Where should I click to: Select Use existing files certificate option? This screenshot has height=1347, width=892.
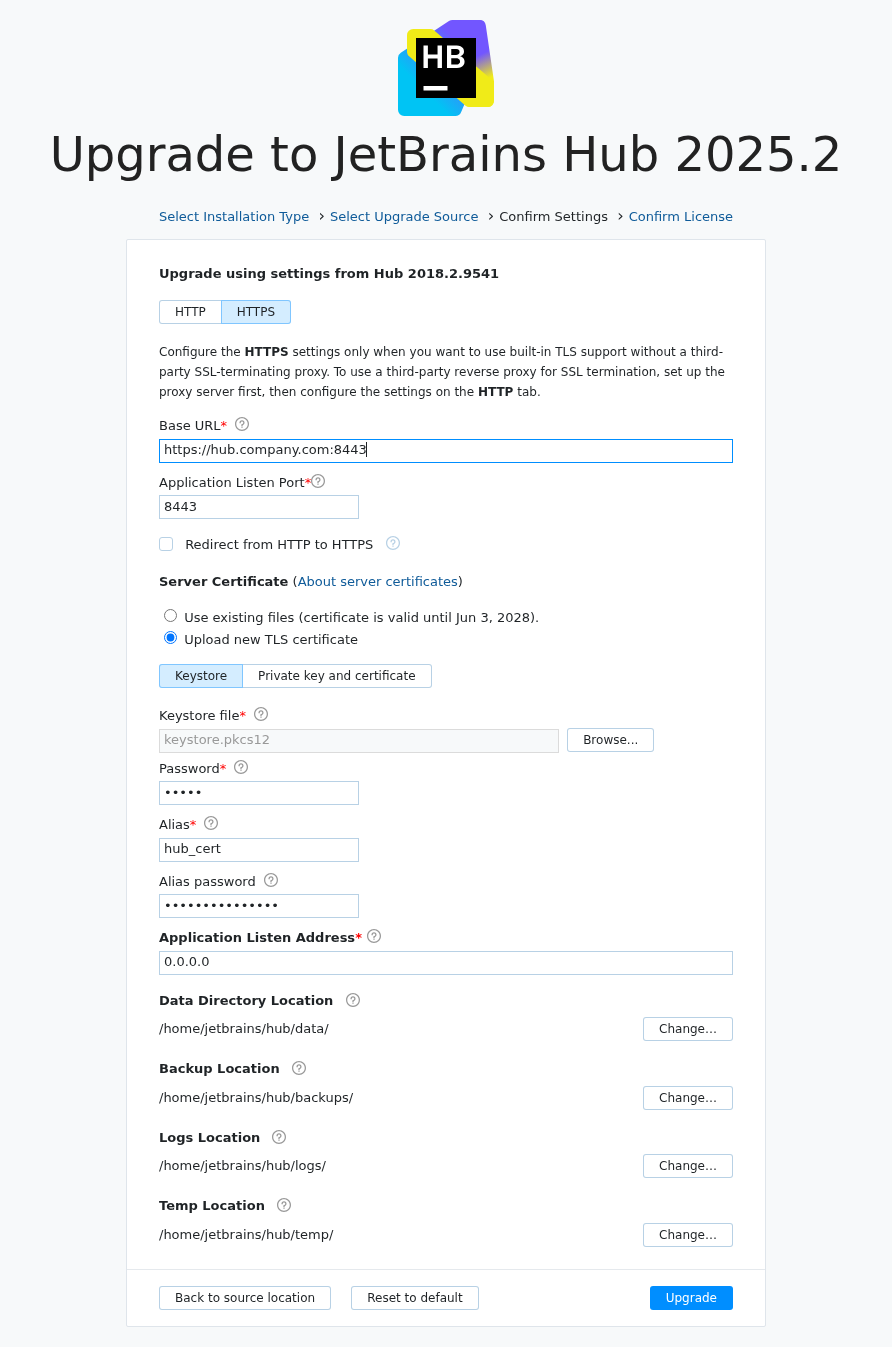click(x=170, y=615)
